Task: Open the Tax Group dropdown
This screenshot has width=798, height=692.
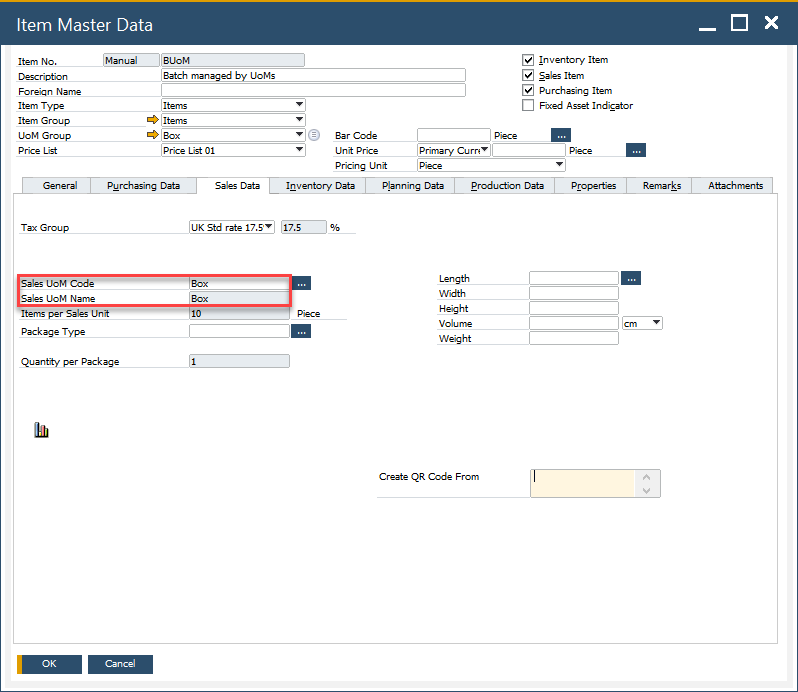Action: point(268,227)
